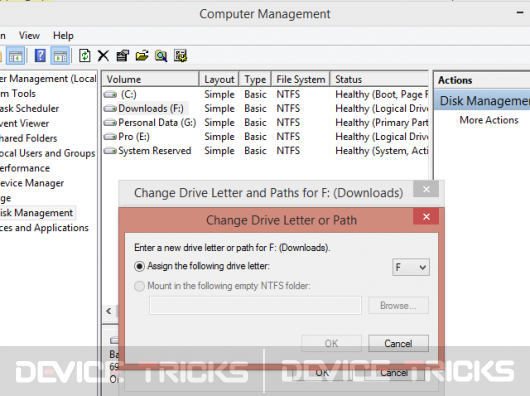Click Healthy (Primary Part status cell
530x396 pixels.
coord(382,122)
